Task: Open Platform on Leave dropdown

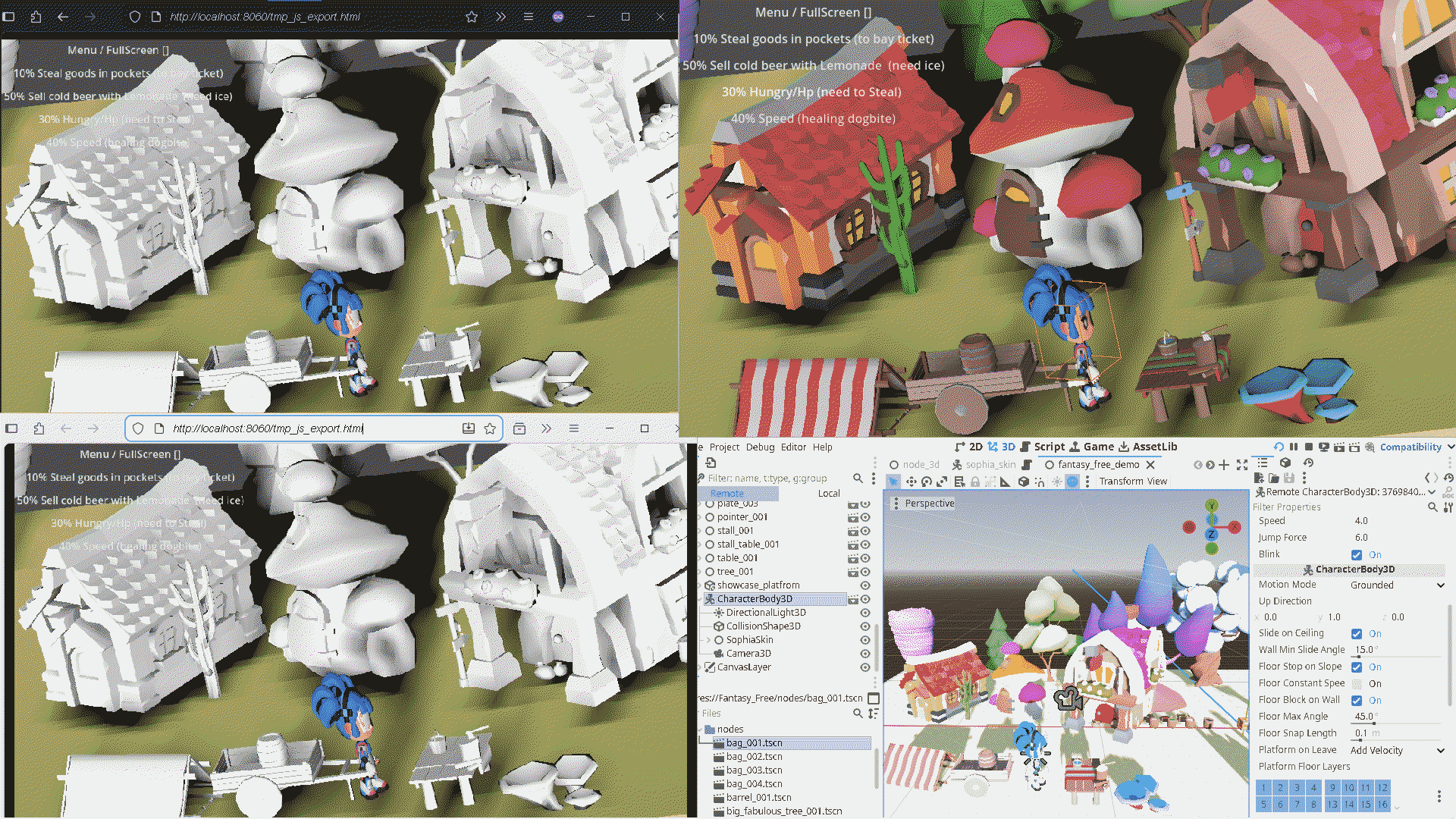Action: (x=1397, y=751)
